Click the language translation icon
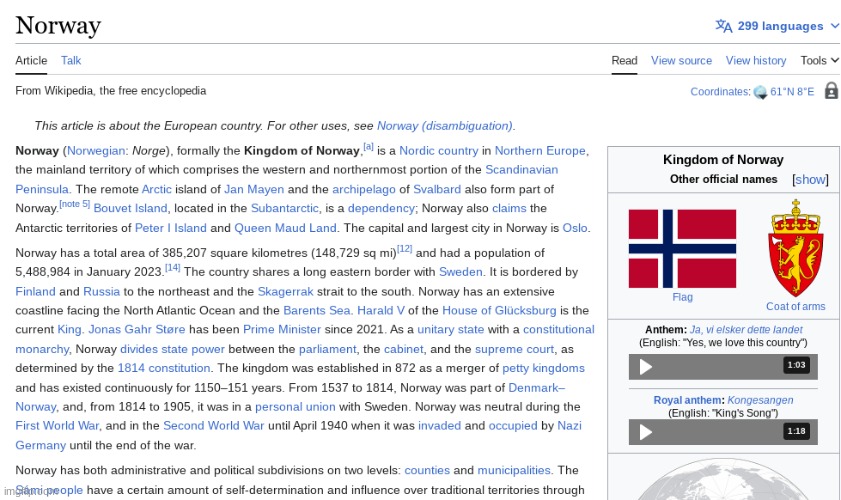 point(724,26)
